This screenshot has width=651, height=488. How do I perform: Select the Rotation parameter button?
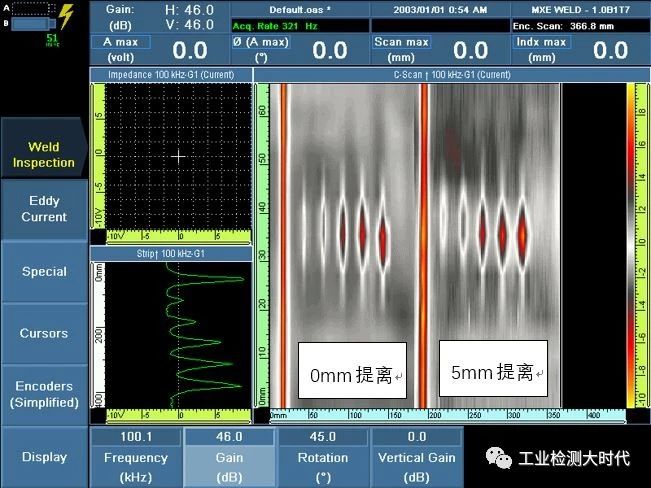322,457
